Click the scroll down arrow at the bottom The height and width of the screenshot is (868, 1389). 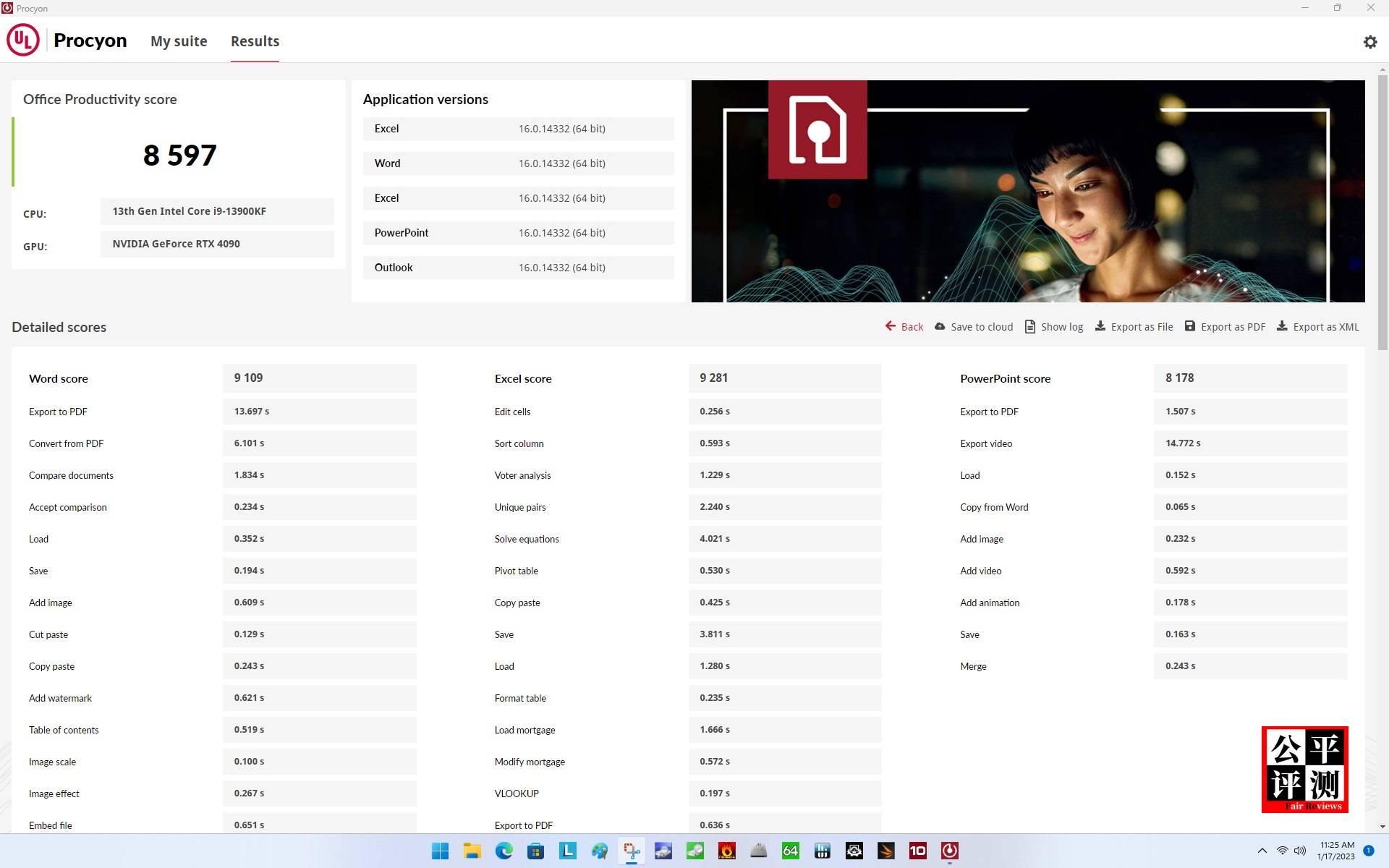point(1382,826)
